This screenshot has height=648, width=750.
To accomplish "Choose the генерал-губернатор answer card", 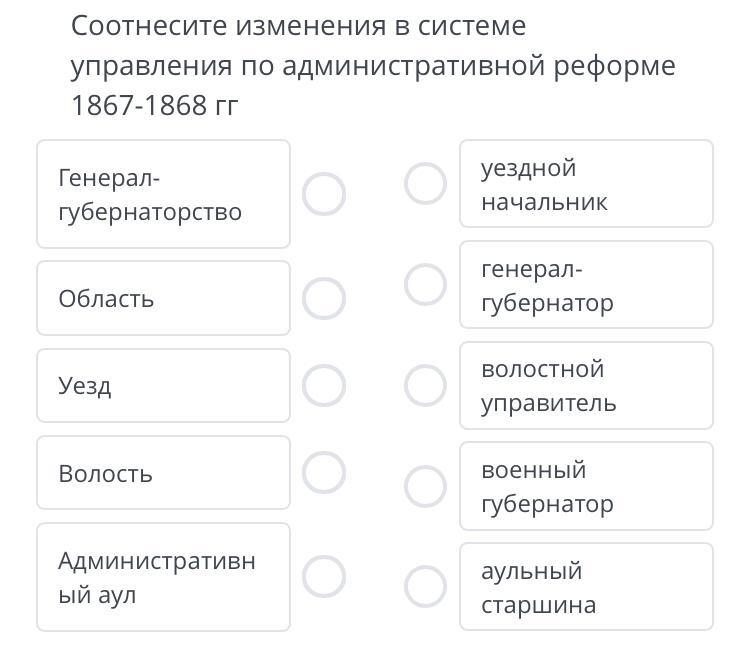I will click(x=586, y=285).
